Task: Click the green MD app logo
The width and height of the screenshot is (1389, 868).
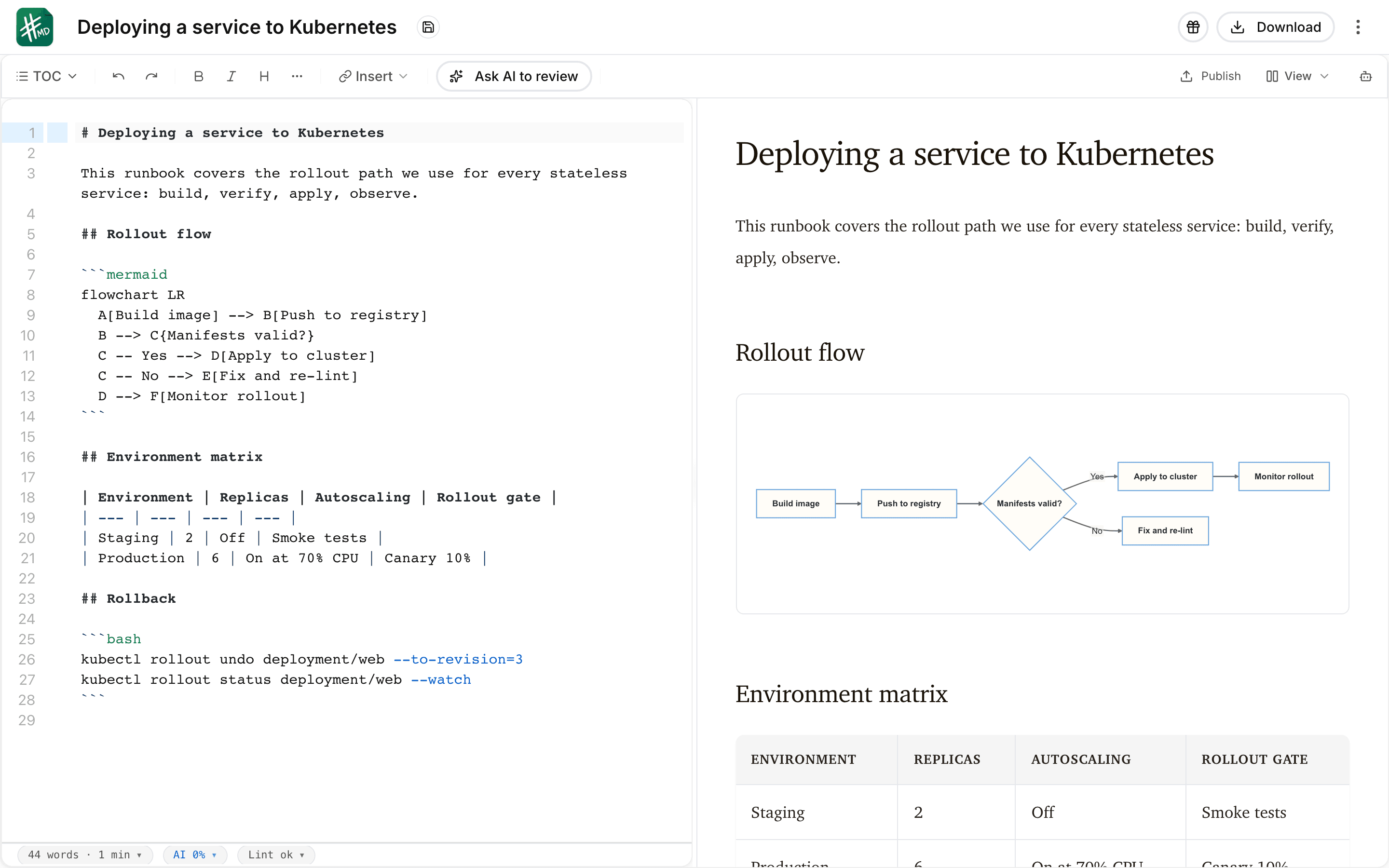Action: [x=34, y=27]
